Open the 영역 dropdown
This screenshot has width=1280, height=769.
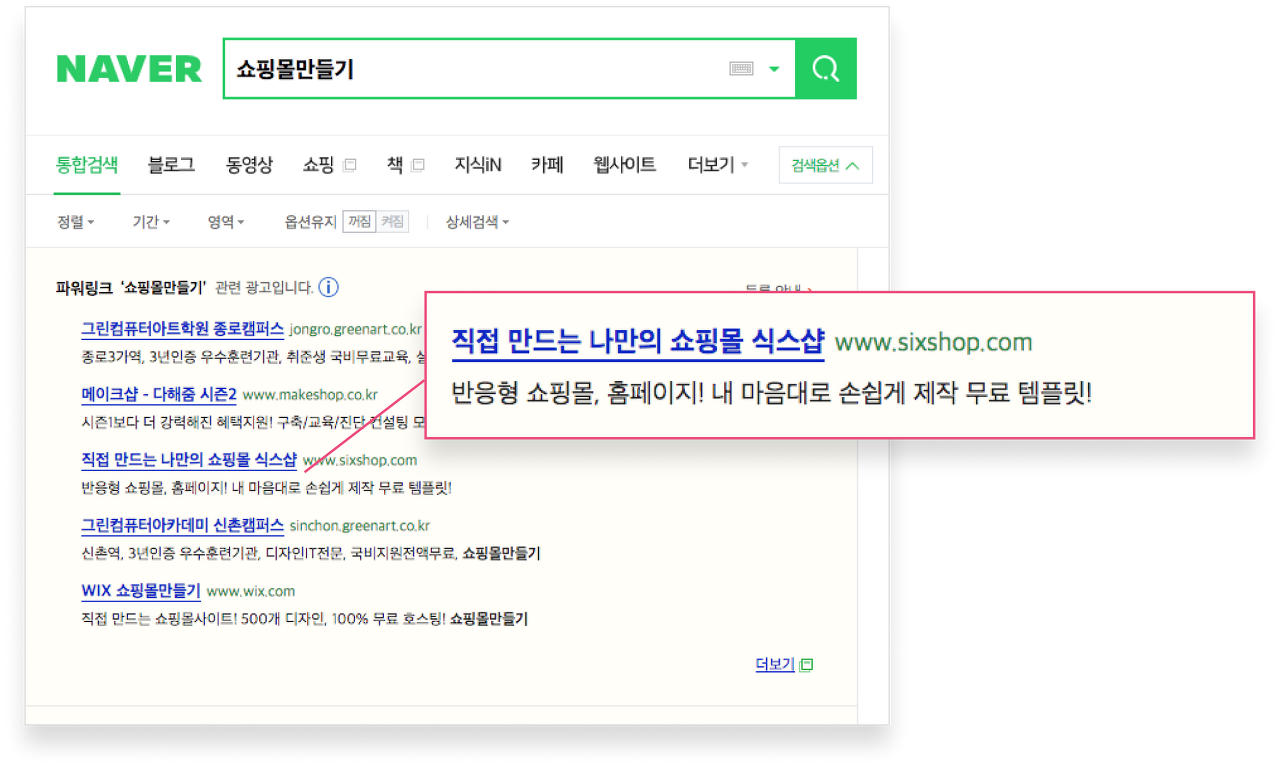pos(226,222)
